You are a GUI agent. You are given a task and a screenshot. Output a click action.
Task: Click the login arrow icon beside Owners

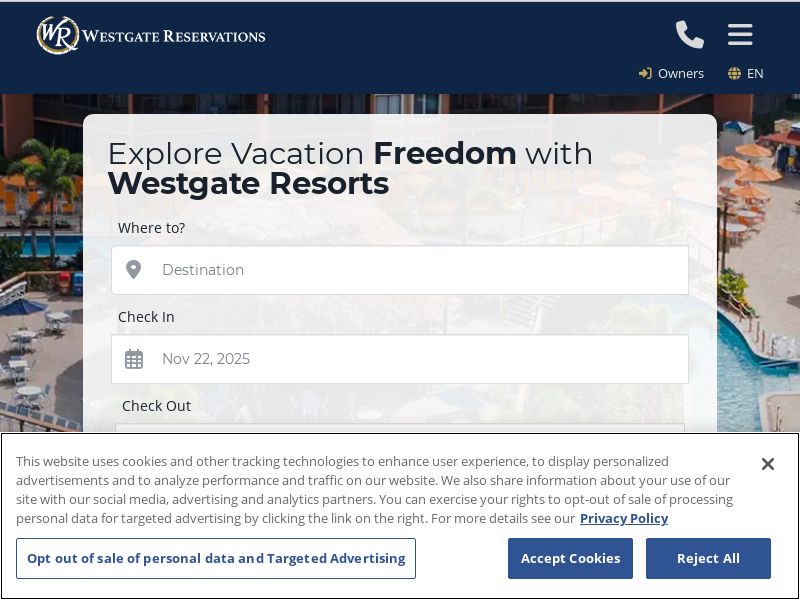(645, 73)
